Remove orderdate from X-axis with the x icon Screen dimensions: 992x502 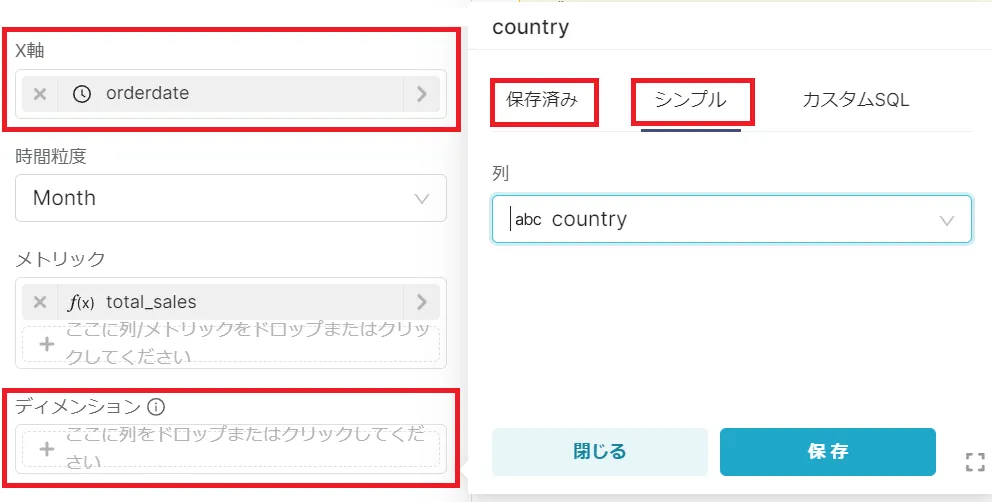pos(40,94)
